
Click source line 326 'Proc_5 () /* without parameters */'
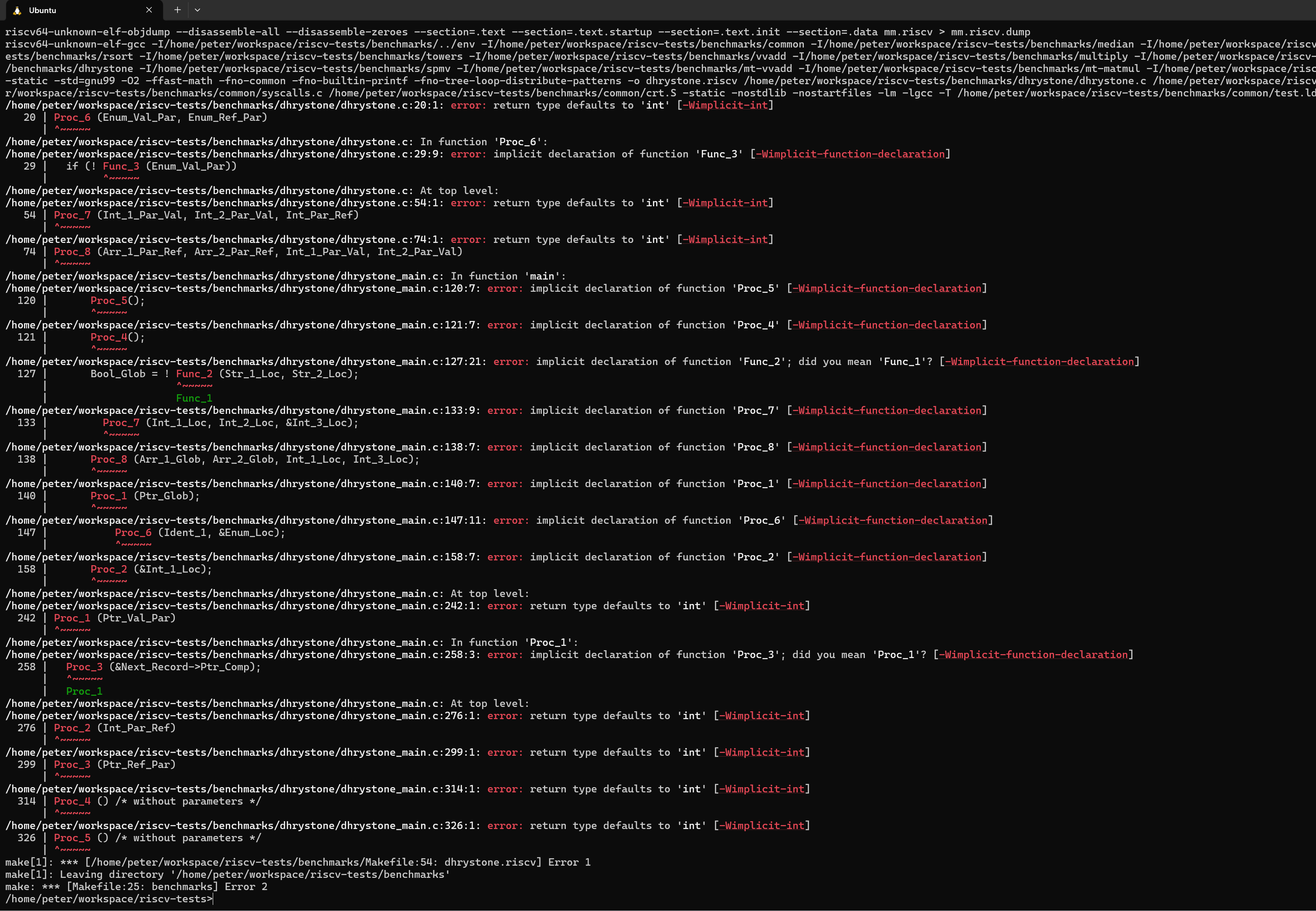pos(139,838)
